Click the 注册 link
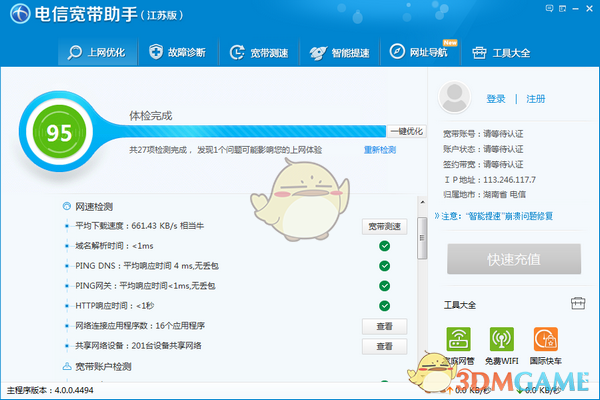The image size is (600, 400). [x=535, y=99]
